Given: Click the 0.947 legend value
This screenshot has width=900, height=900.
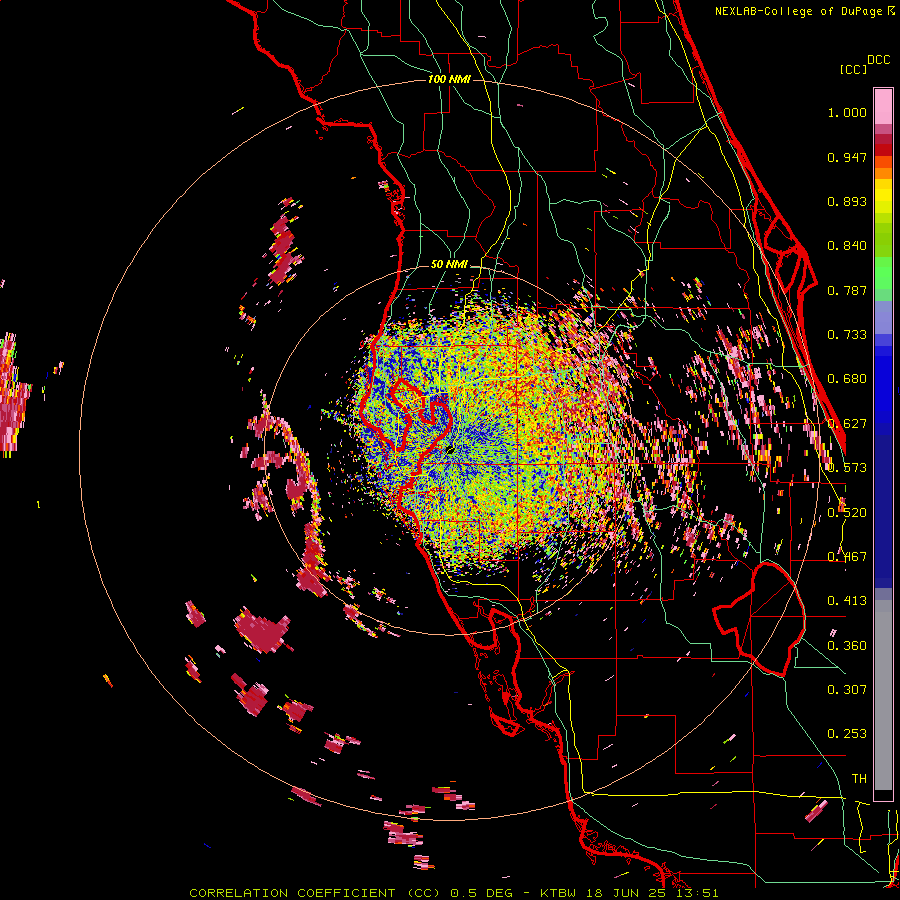Looking at the screenshot, I should (847, 157).
